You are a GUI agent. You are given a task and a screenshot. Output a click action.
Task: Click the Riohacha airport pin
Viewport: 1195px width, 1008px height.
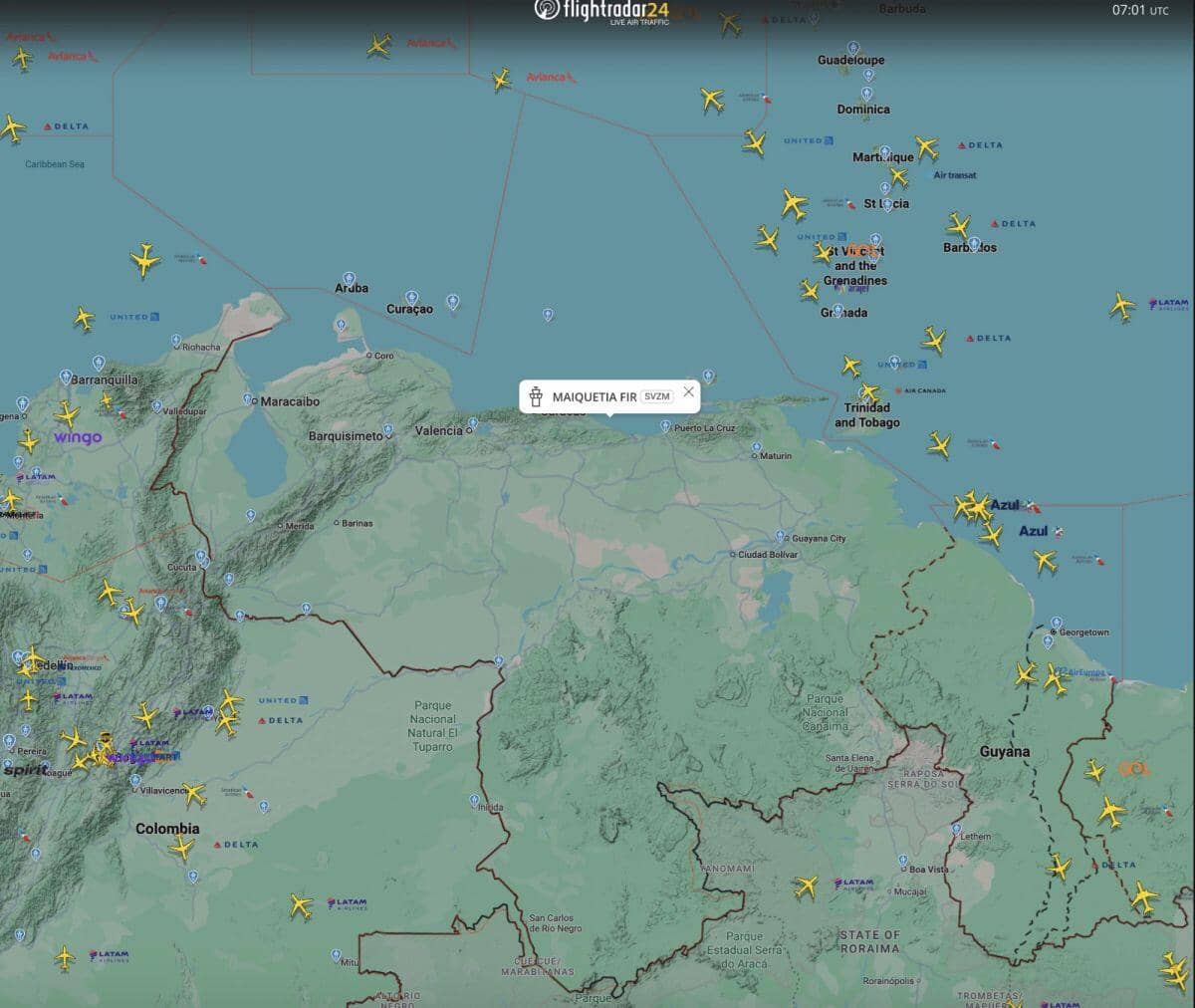coord(176,341)
